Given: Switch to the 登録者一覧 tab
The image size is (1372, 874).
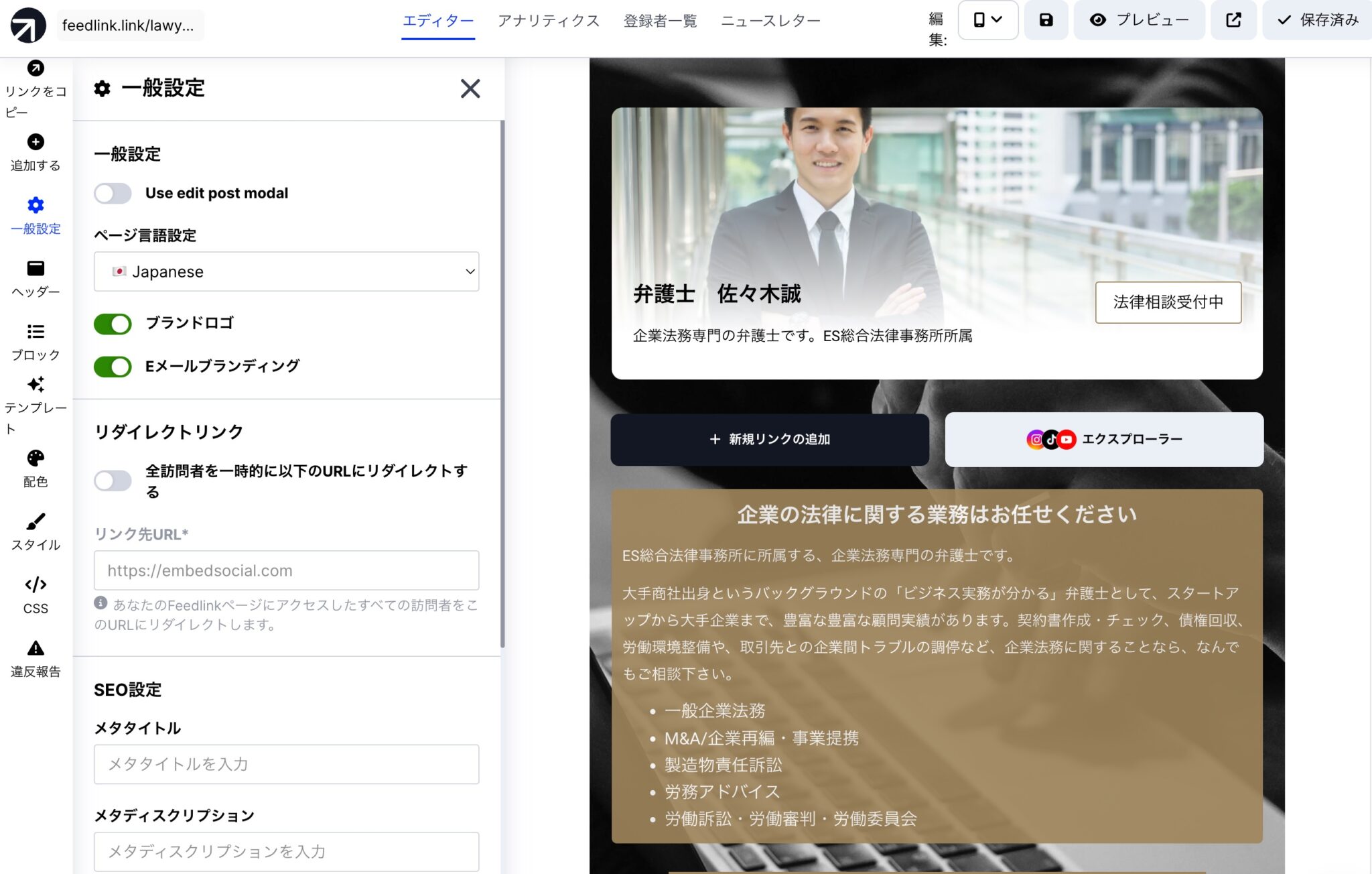Looking at the screenshot, I should pos(660,21).
